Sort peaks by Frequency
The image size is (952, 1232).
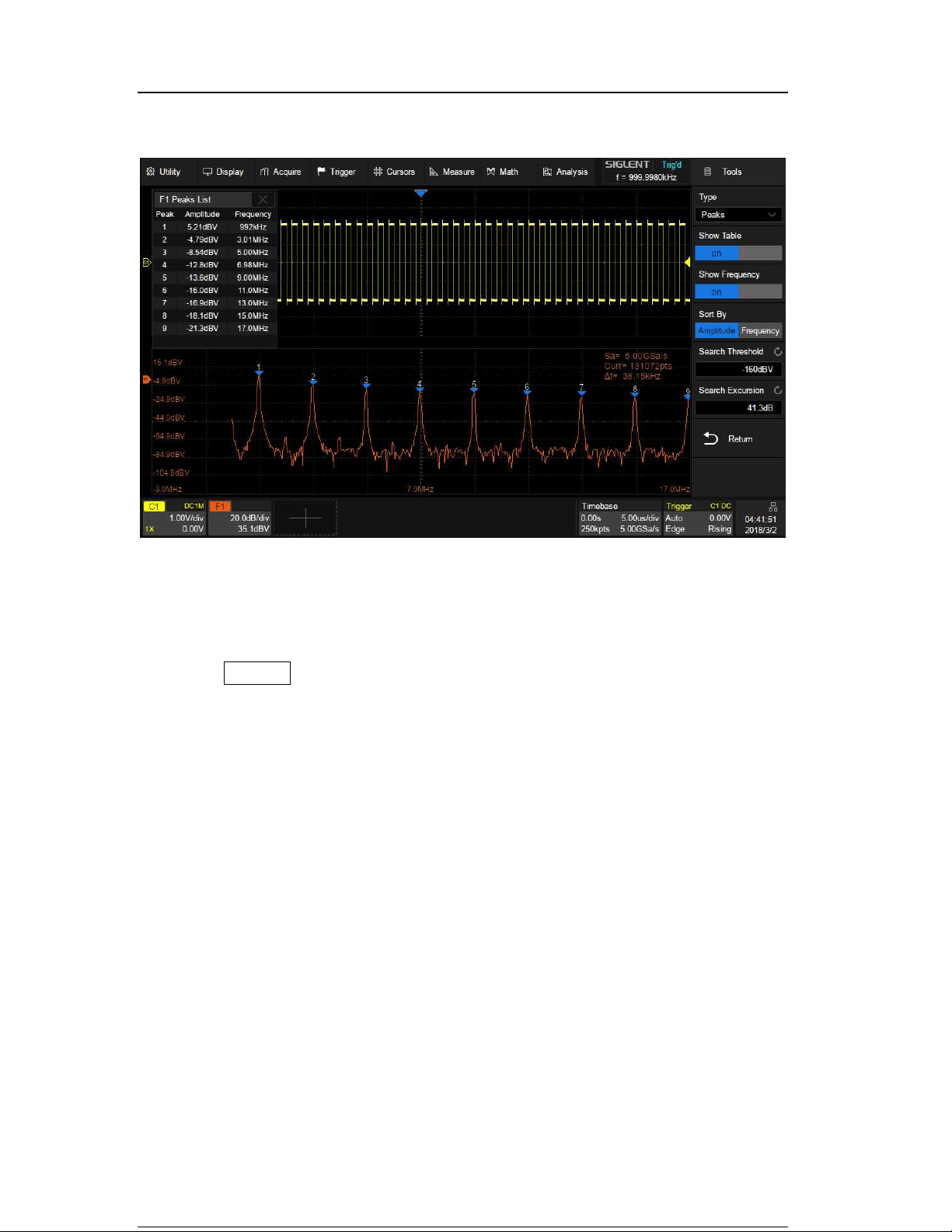tap(760, 331)
